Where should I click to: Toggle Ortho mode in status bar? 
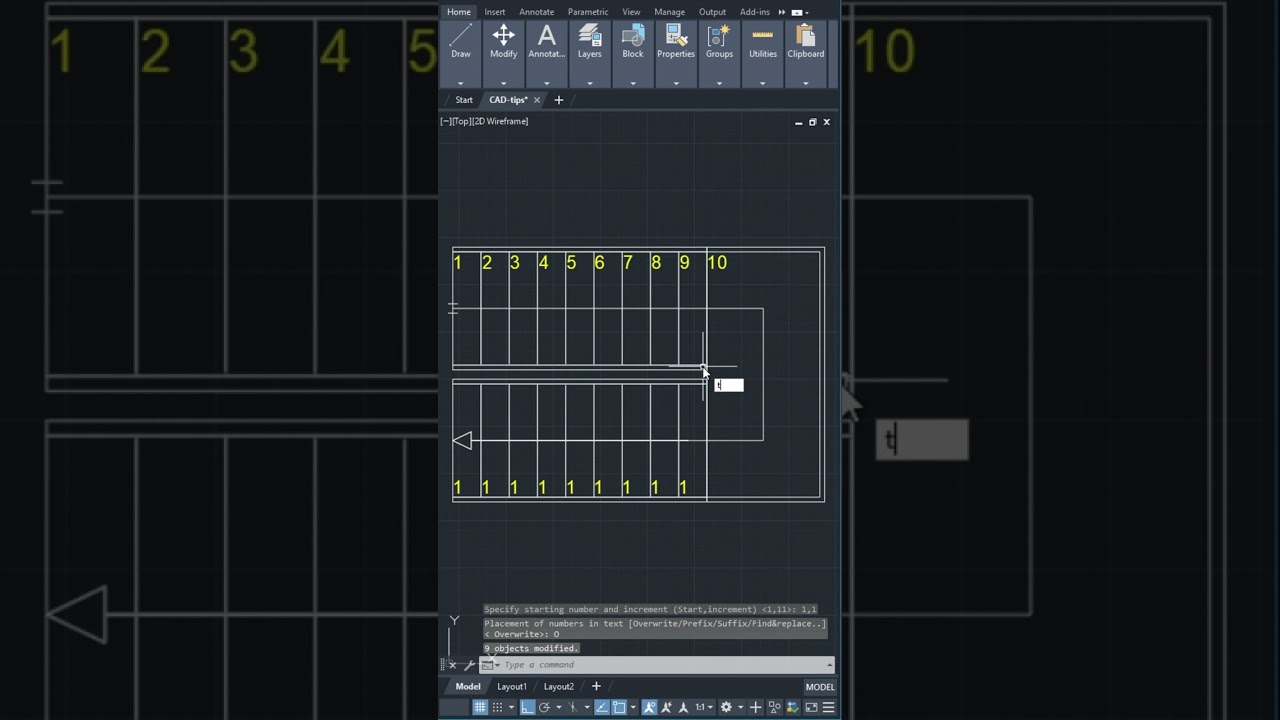[527, 707]
